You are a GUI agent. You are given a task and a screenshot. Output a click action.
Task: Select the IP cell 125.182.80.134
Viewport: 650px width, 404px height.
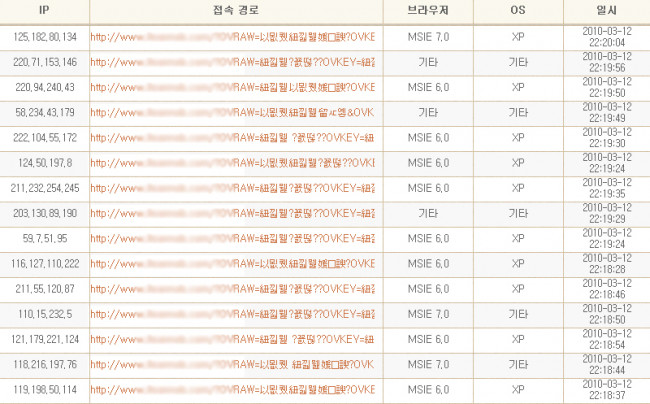tap(45, 37)
